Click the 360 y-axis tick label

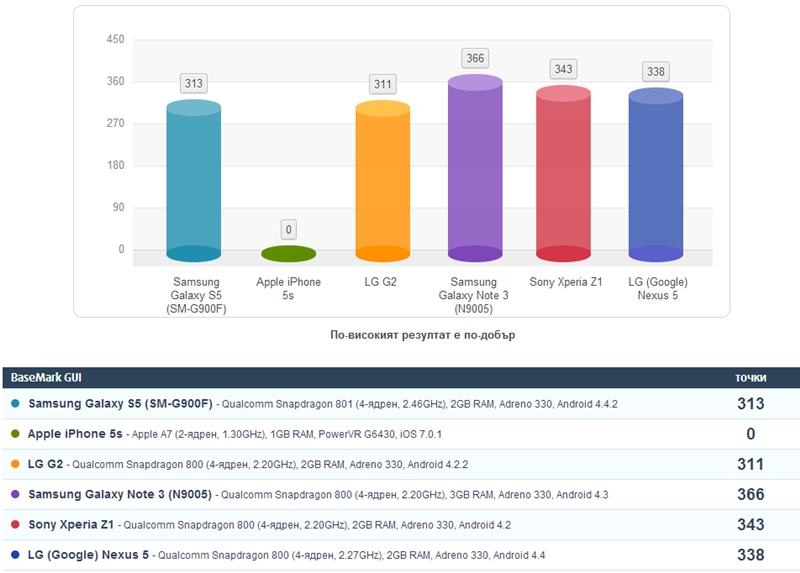(115, 81)
